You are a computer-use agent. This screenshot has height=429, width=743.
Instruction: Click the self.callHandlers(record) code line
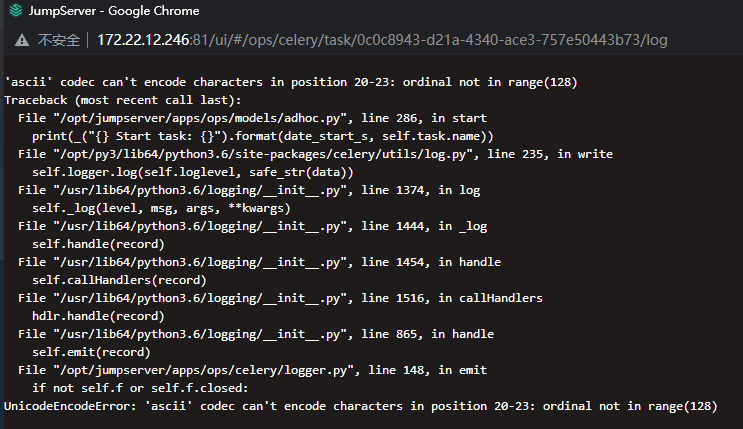coord(119,280)
